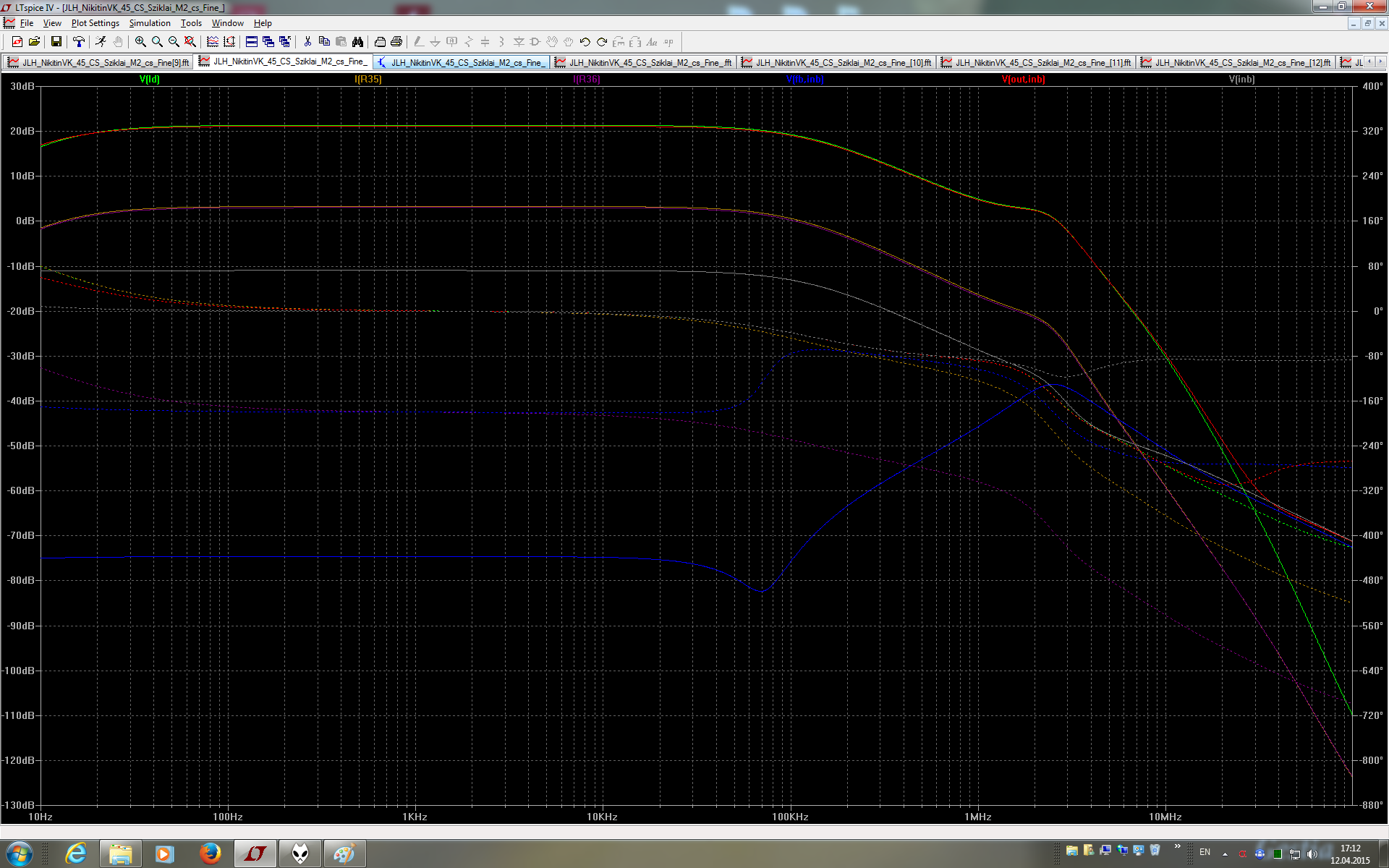Open Print Setup icon
The height and width of the screenshot is (868, 1389).
(380, 42)
